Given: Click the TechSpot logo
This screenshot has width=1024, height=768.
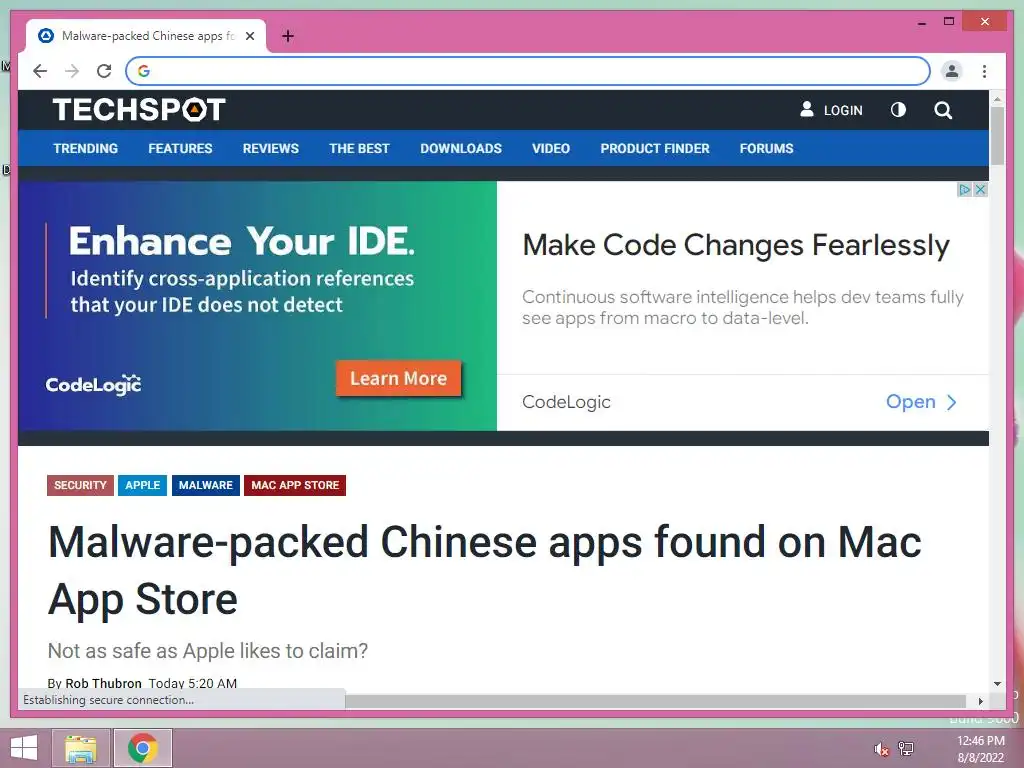Looking at the screenshot, I should pyautogui.click(x=139, y=109).
